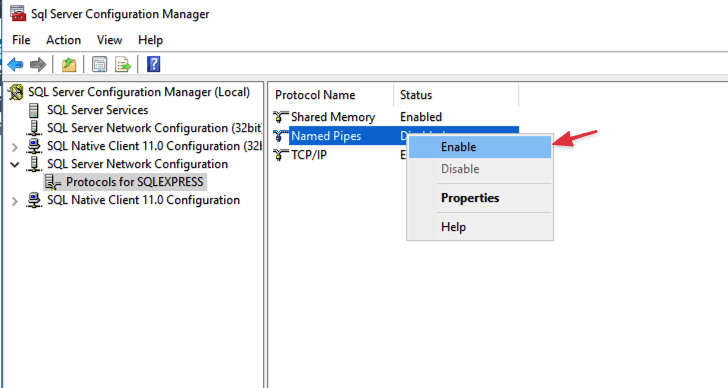
Task: Click the Forward arrow toolbar icon
Action: click(x=38, y=64)
